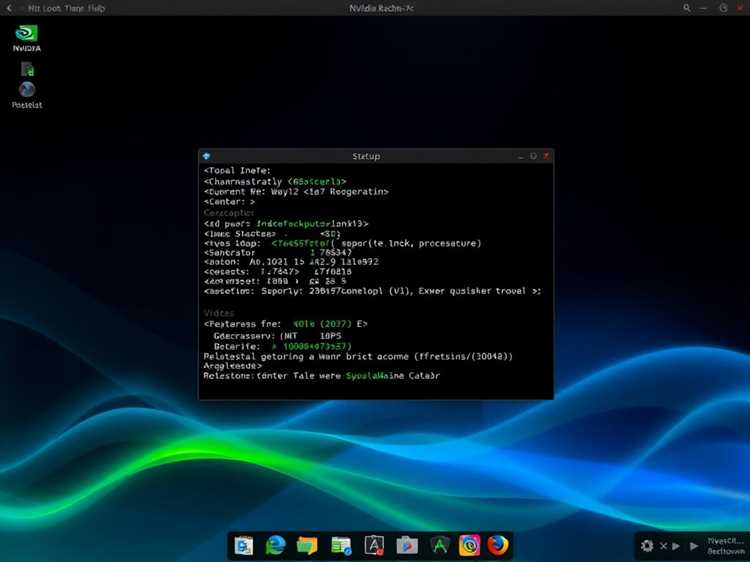Close the Stetup terminal window
750x562 pixels.
coord(546,156)
